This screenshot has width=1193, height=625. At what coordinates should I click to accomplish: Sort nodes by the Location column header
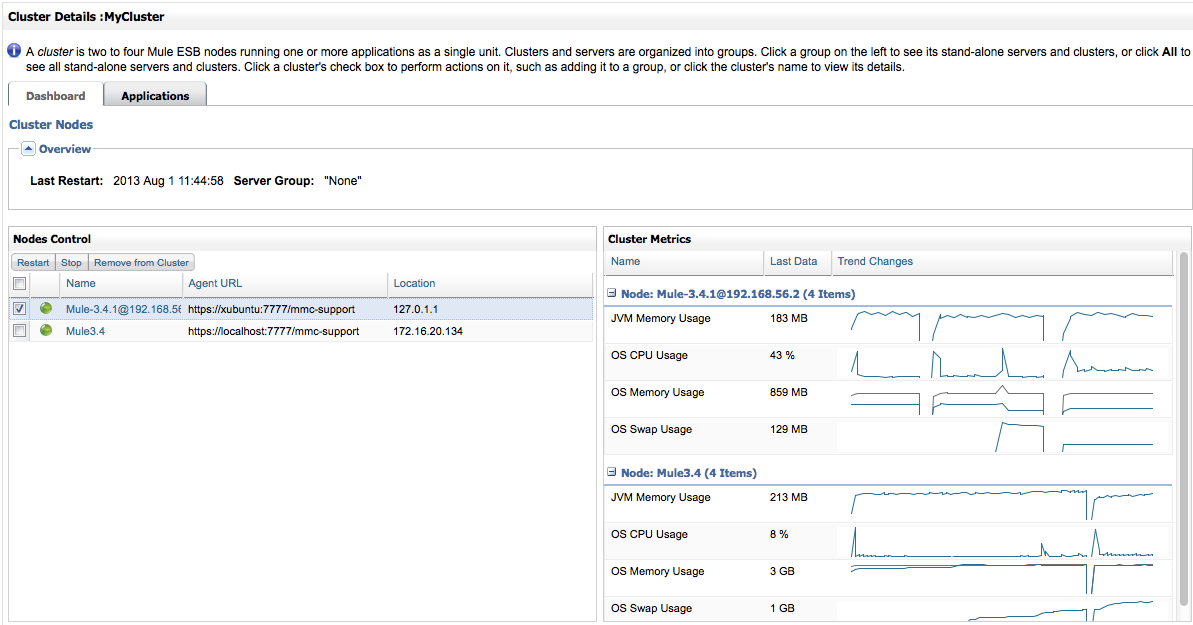[414, 283]
